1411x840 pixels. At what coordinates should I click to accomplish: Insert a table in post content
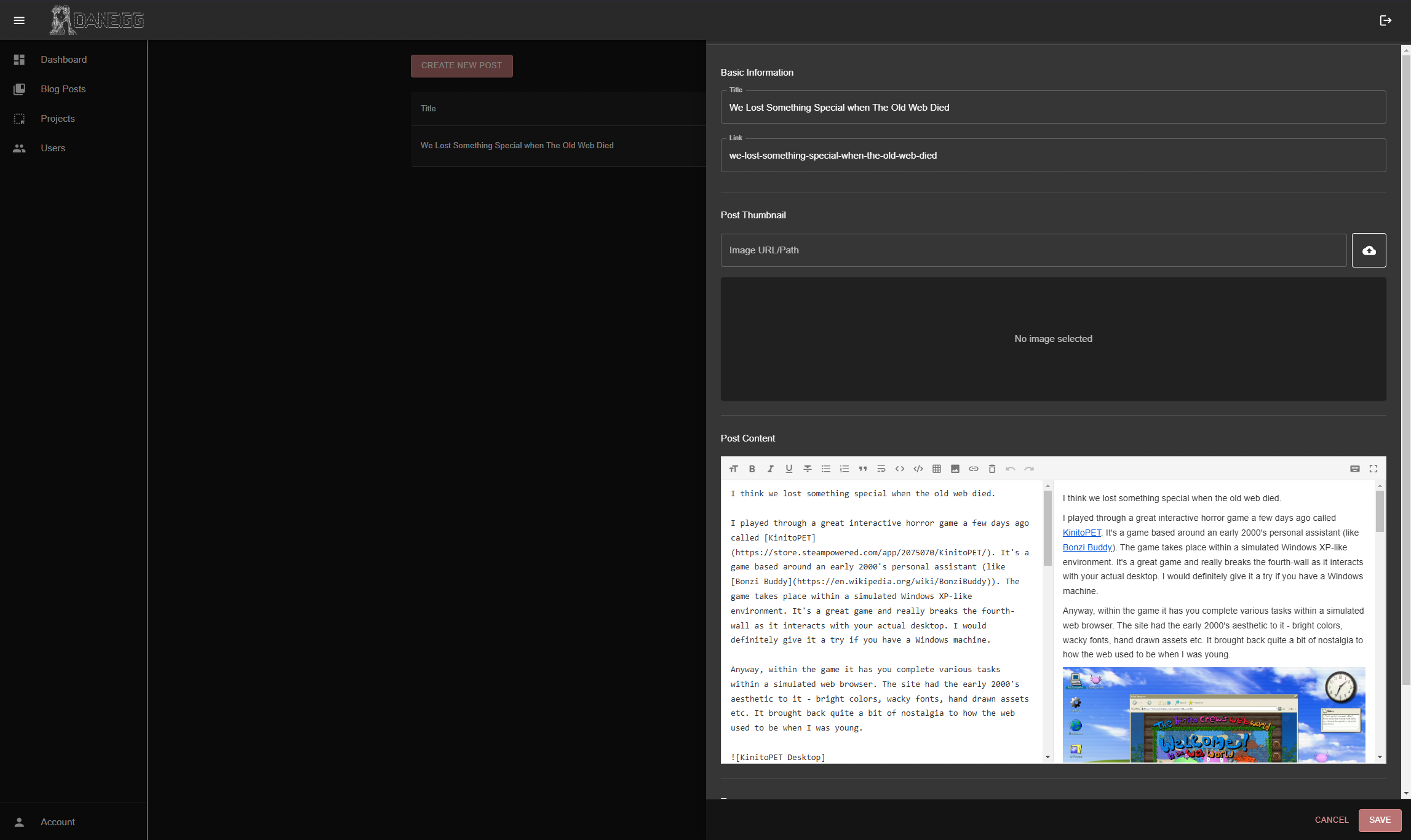pos(936,469)
